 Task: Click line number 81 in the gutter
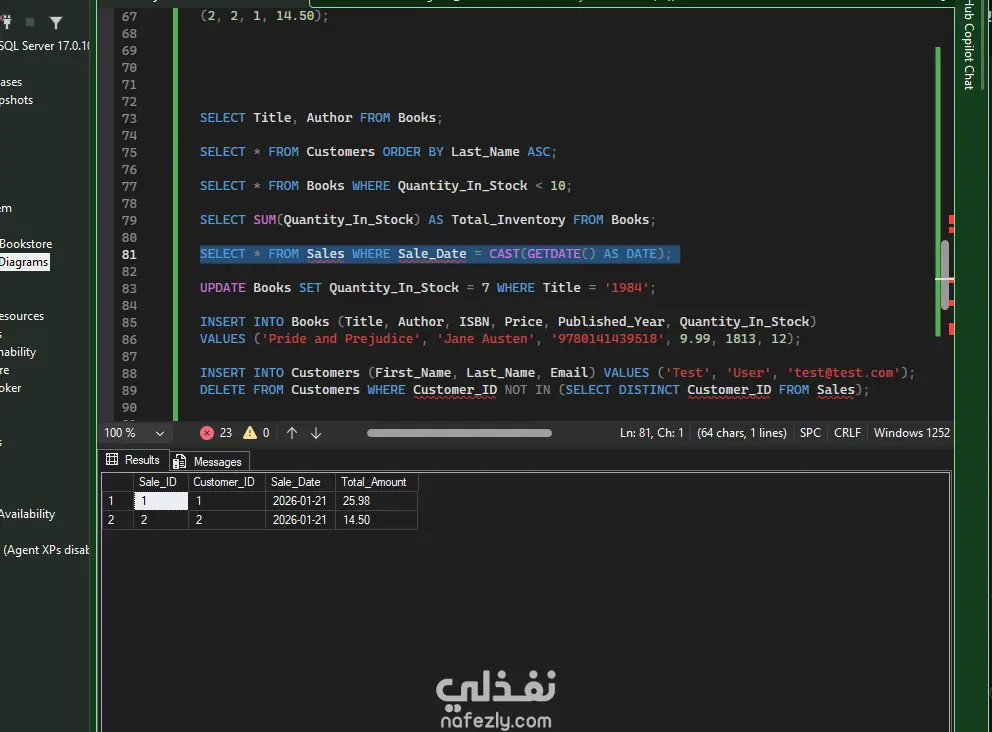(129, 254)
